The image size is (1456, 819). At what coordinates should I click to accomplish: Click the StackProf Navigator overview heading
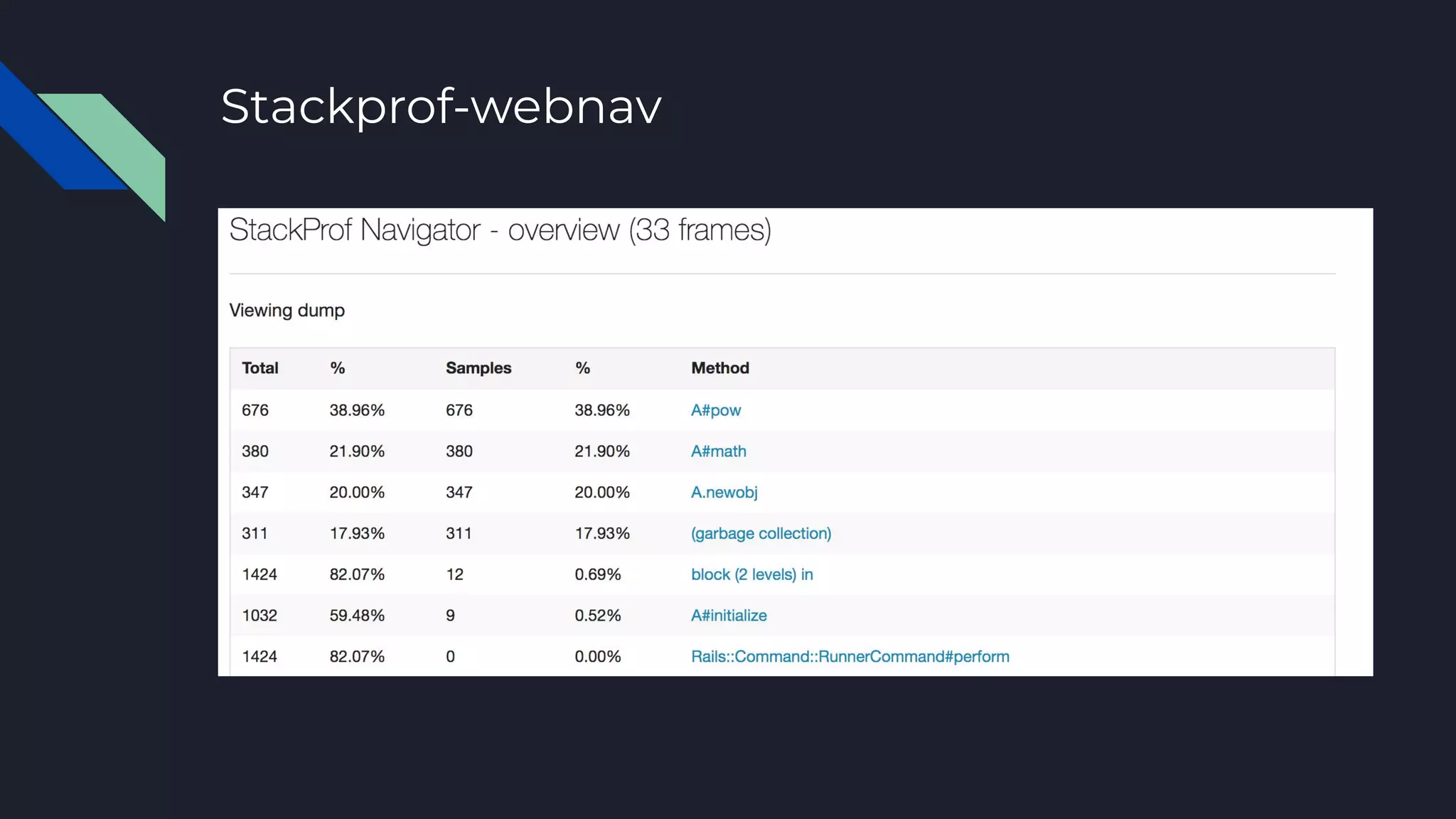coord(500,230)
